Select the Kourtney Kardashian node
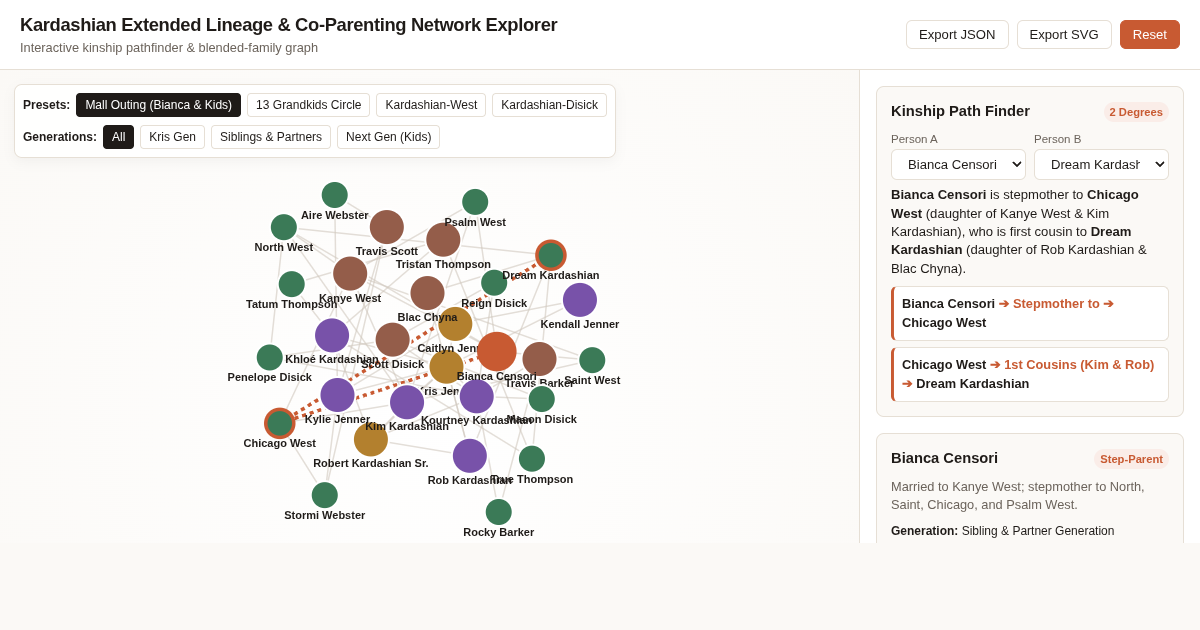This screenshot has width=1200, height=630. tap(477, 396)
